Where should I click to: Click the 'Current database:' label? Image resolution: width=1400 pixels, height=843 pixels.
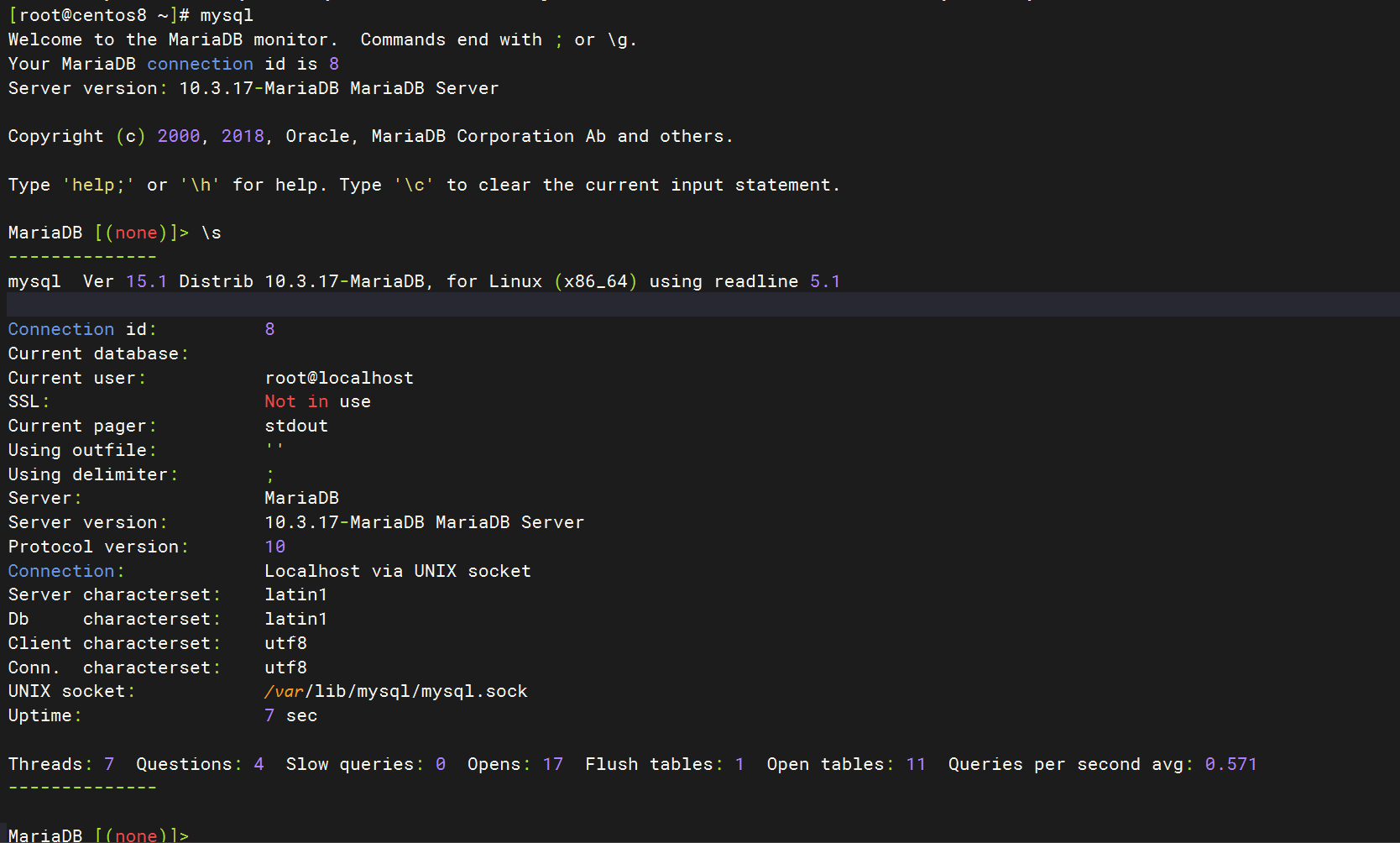(x=98, y=353)
